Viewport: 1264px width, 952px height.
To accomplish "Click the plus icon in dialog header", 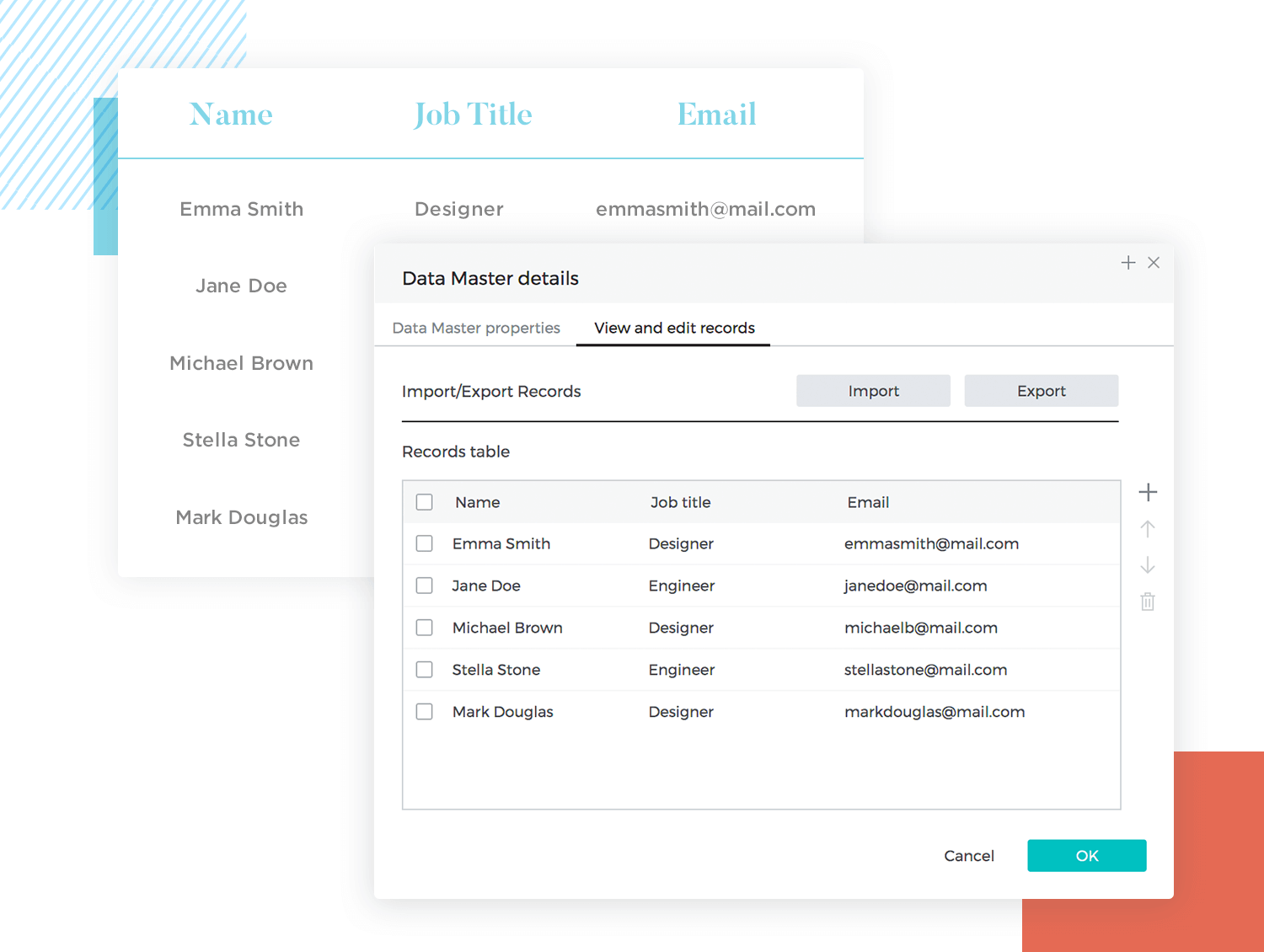I will pyautogui.click(x=1128, y=263).
